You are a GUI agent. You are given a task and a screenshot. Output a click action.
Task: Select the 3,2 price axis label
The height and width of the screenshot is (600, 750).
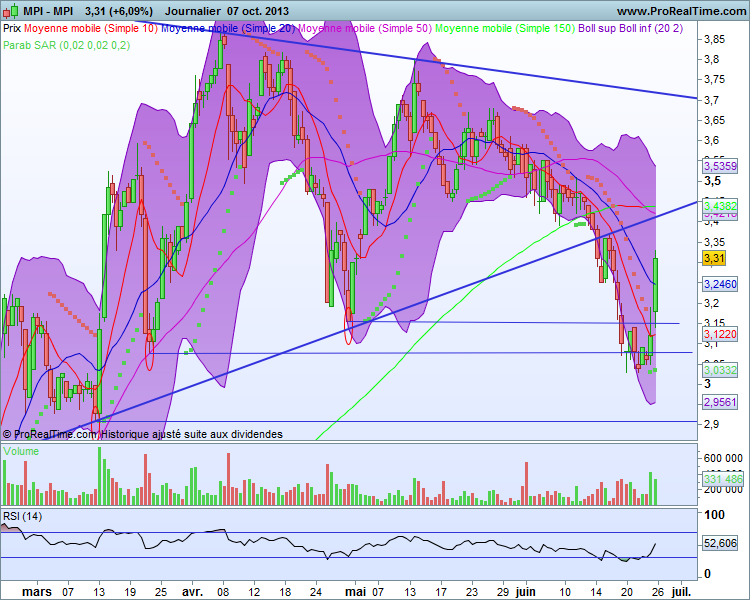[x=711, y=303]
